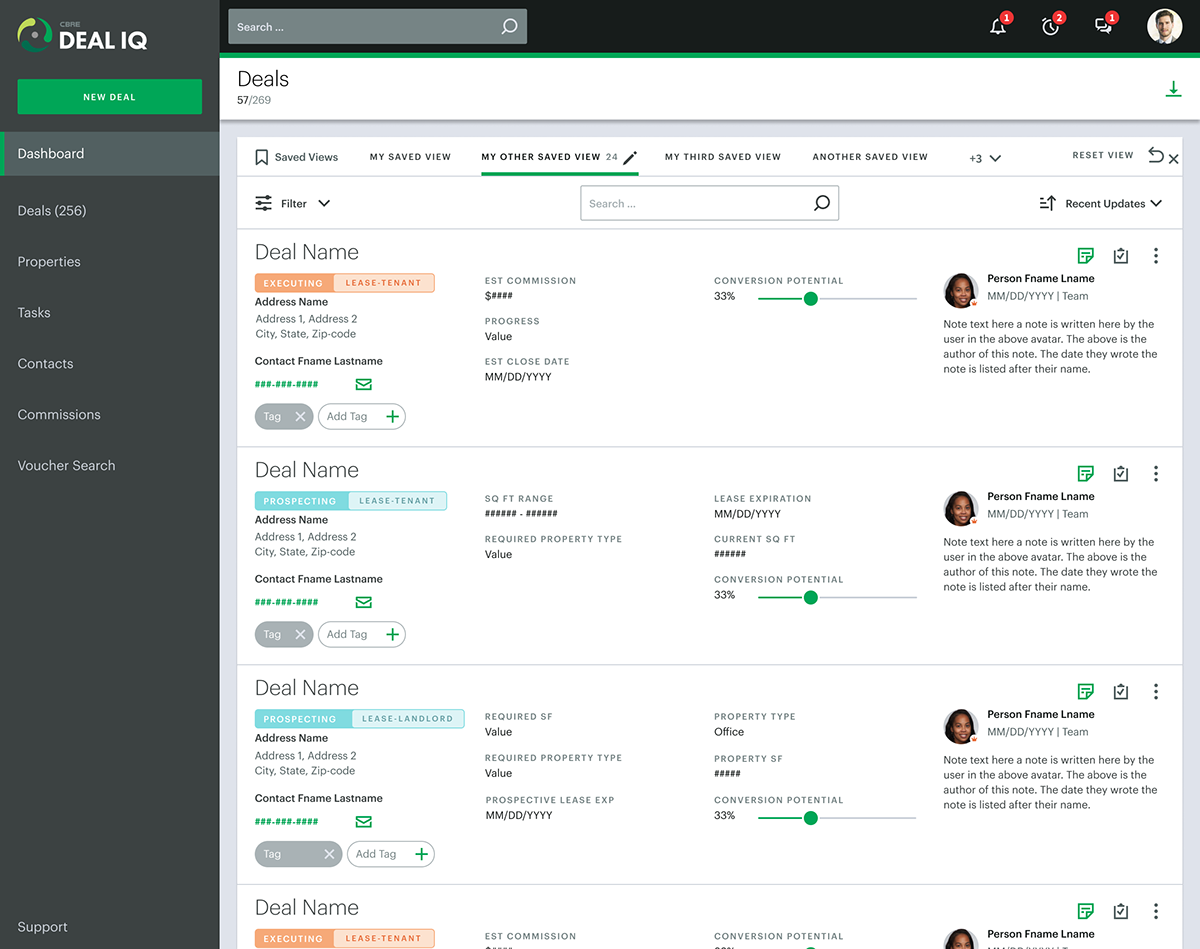
Task: Click the undo arrow beside Reset View
Action: coord(1156,155)
